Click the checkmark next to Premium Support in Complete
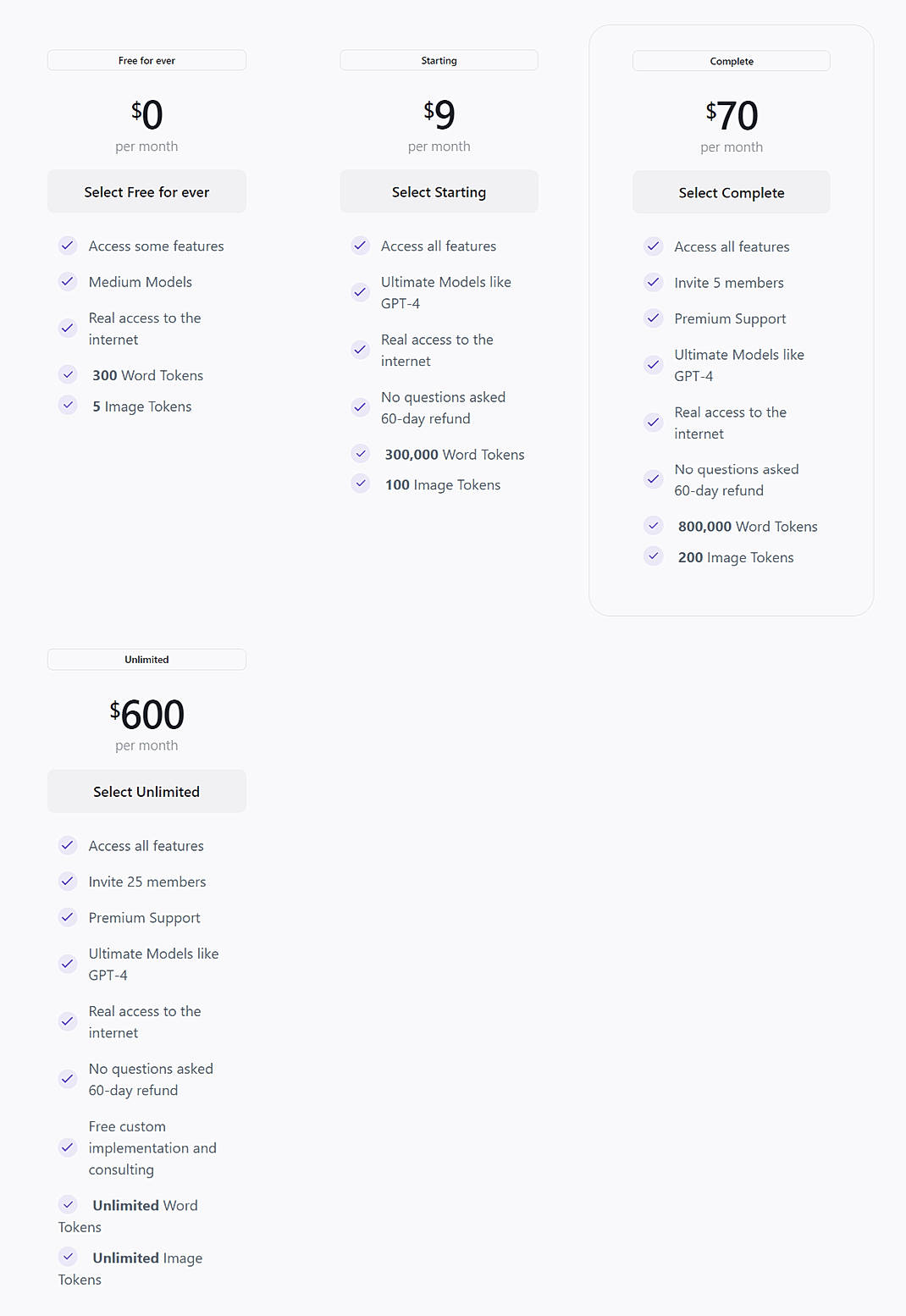The image size is (906, 1316). pos(653,318)
